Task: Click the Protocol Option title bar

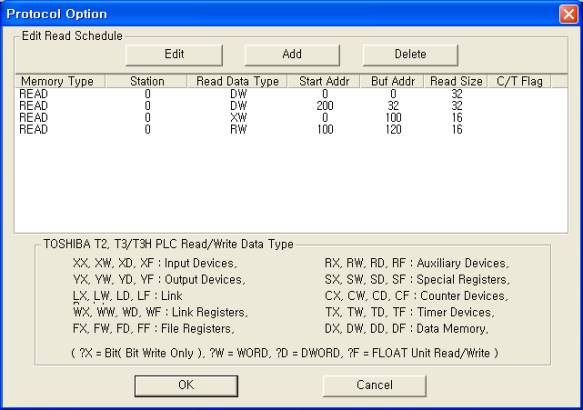Action: pos(279,14)
